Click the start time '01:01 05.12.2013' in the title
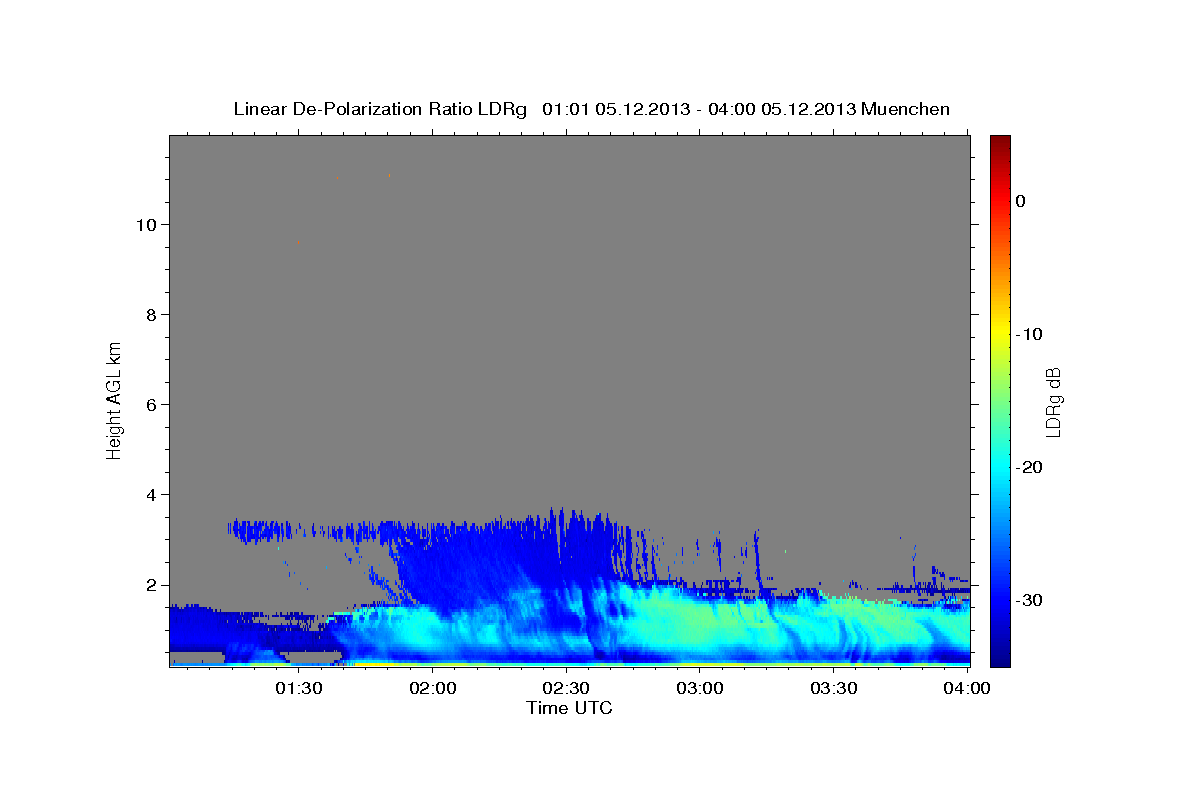Viewport: 1200px width, 800px height. pos(615,109)
